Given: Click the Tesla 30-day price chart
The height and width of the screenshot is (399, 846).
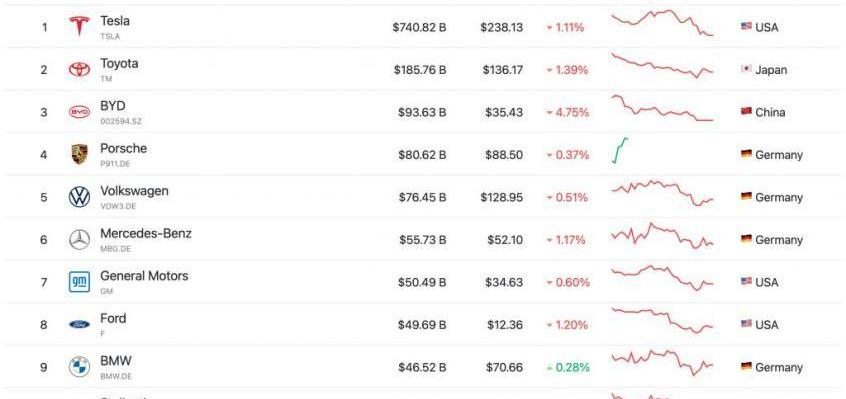Looking at the screenshot, I should (662, 23).
